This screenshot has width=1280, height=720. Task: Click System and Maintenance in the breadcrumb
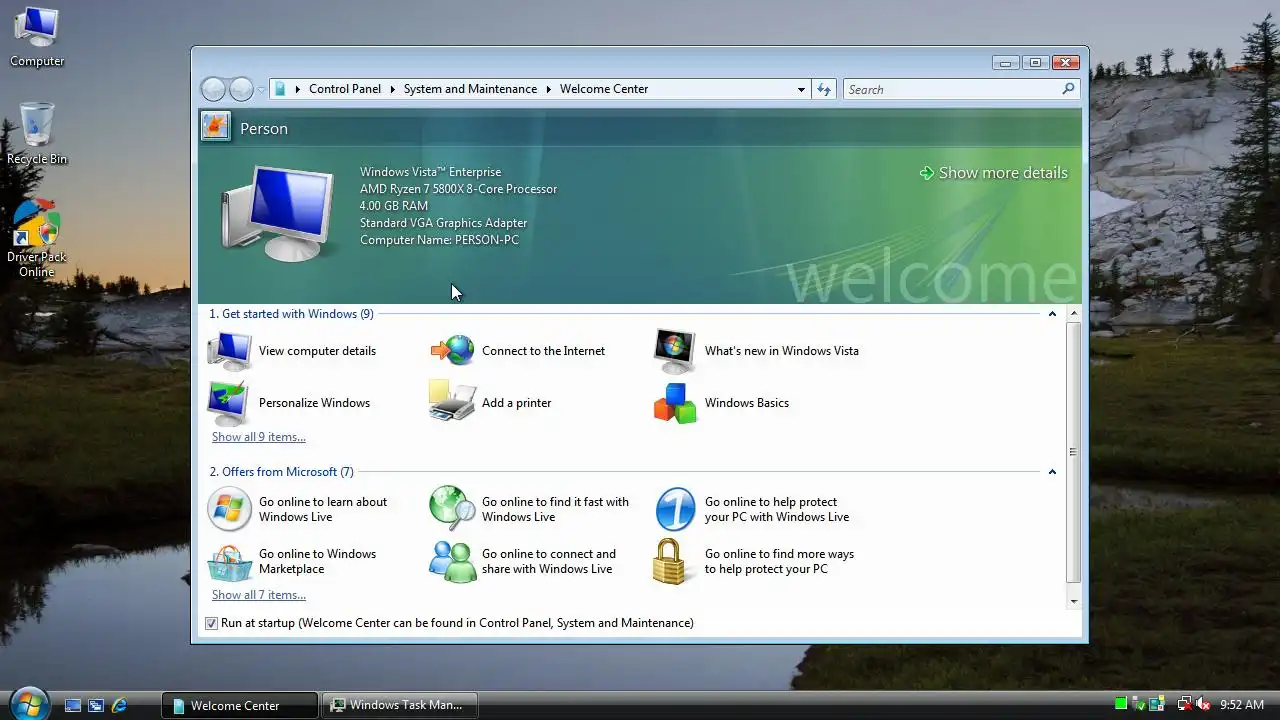pos(470,89)
